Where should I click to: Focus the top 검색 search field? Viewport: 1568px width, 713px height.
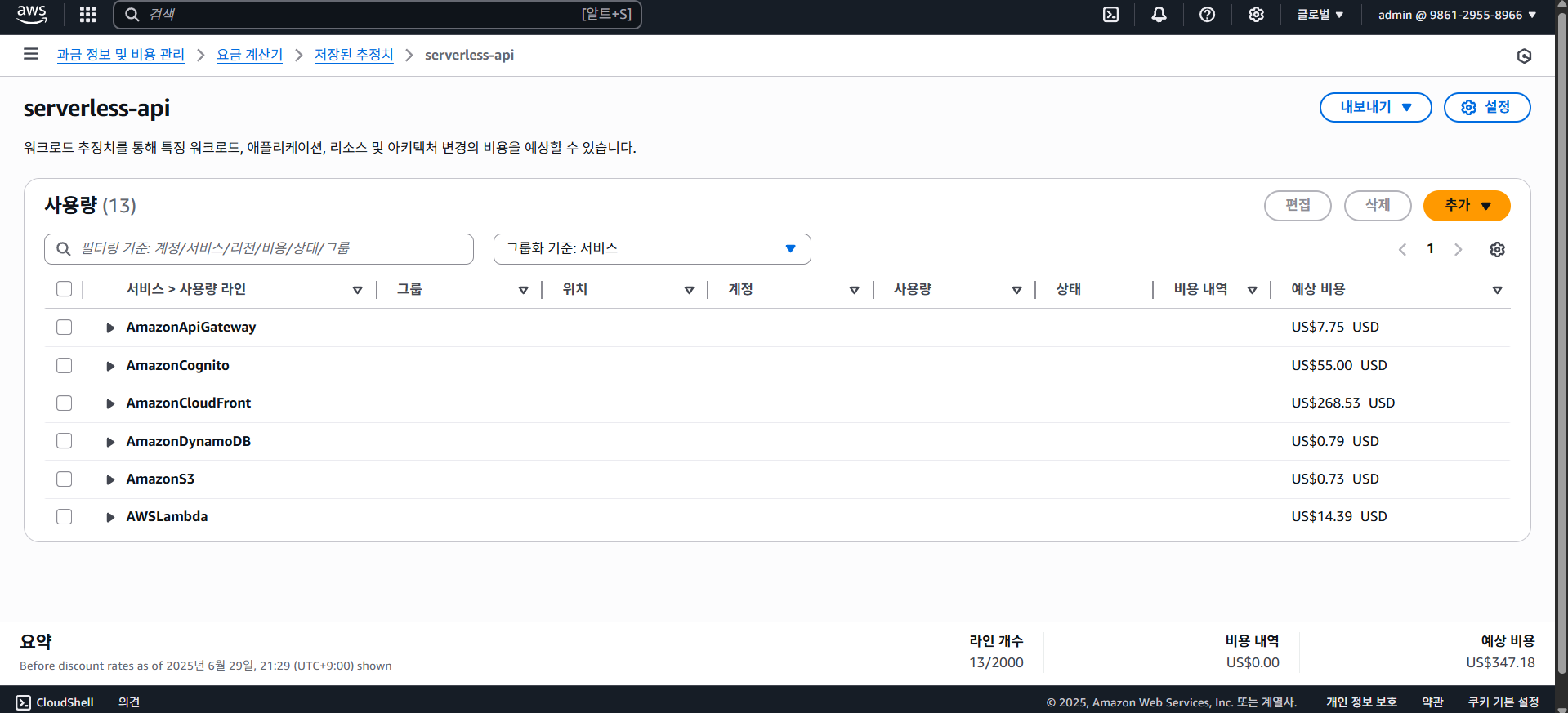click(377, 15)
